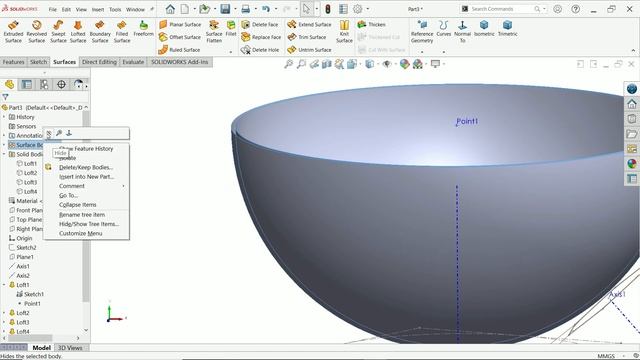The height and width of the screenshot is (360, 640).
Task: Expand the Loft2 feature node
Action: (x=4, y=313)
